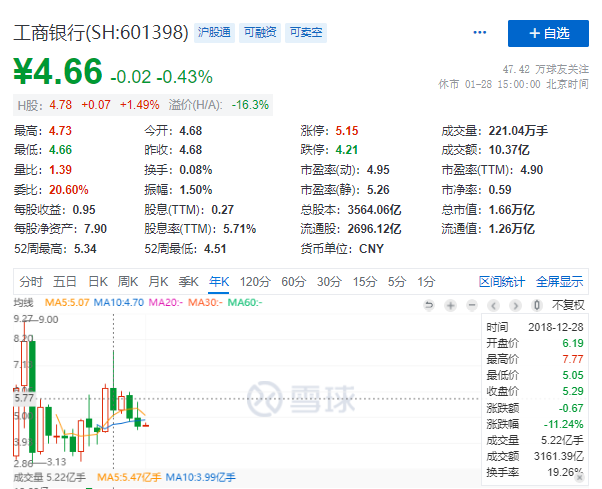Click the tooltip date 2018-12-28
Image resolution: width=602 pixels, height=489 pixels.
click(x=556, y=327)
